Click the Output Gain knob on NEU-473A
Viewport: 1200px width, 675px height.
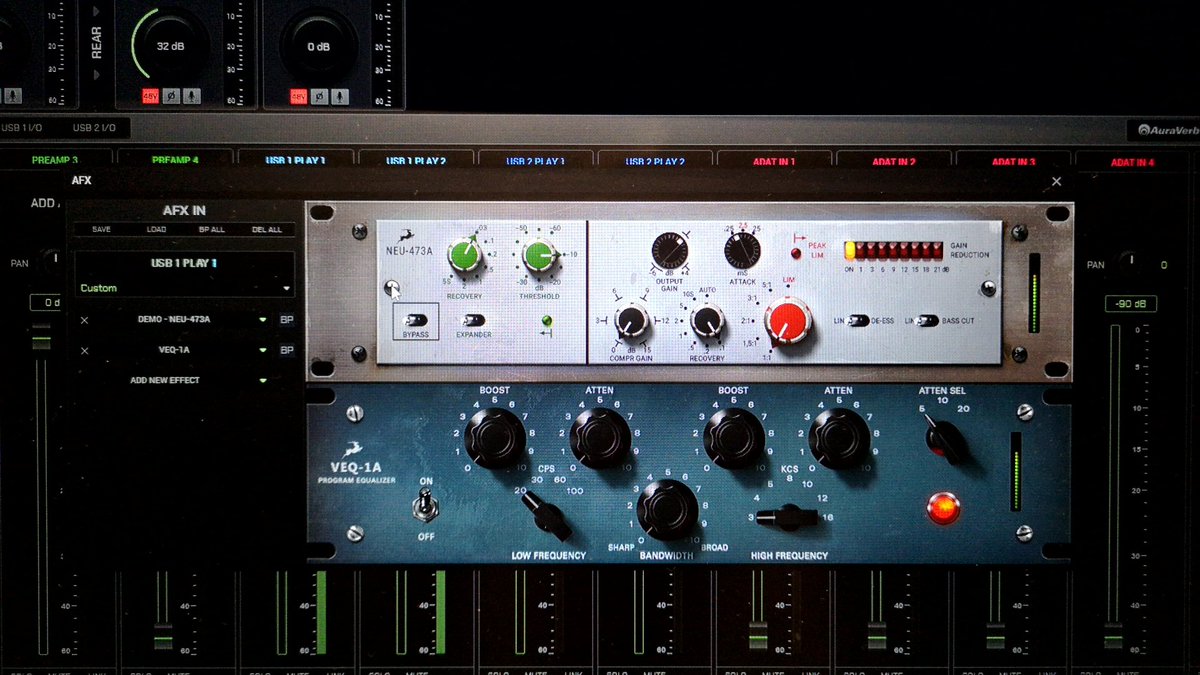[669, 251]
